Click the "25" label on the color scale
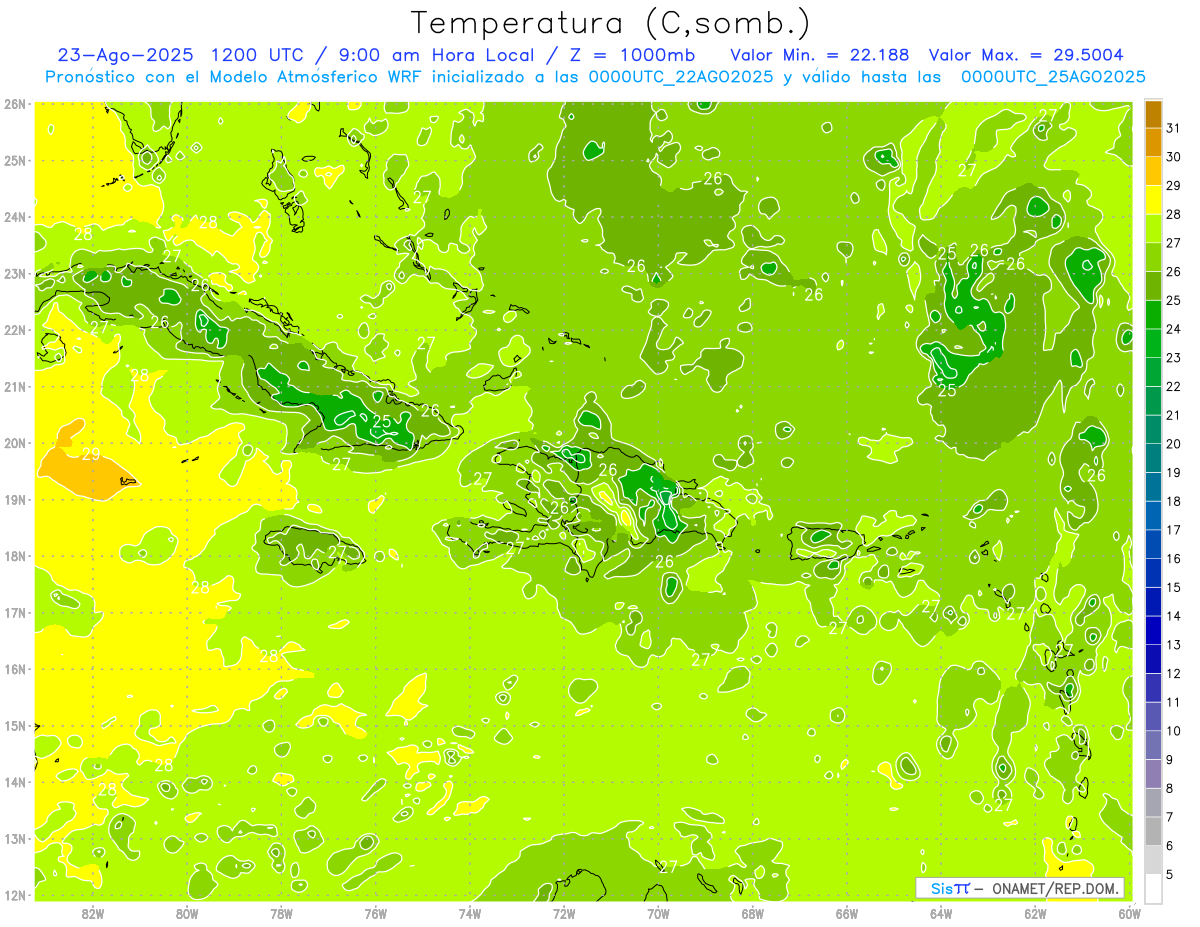Screen dimensions: 1200x927 [1174, 300]
